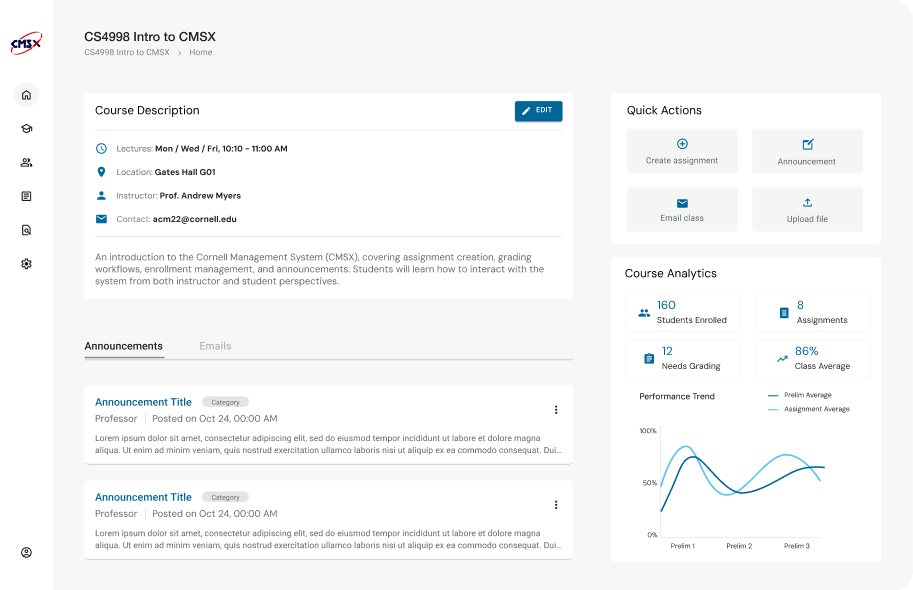913x590 pixels.
Task: Click the Upload file quick action
Action: (808, 210)
